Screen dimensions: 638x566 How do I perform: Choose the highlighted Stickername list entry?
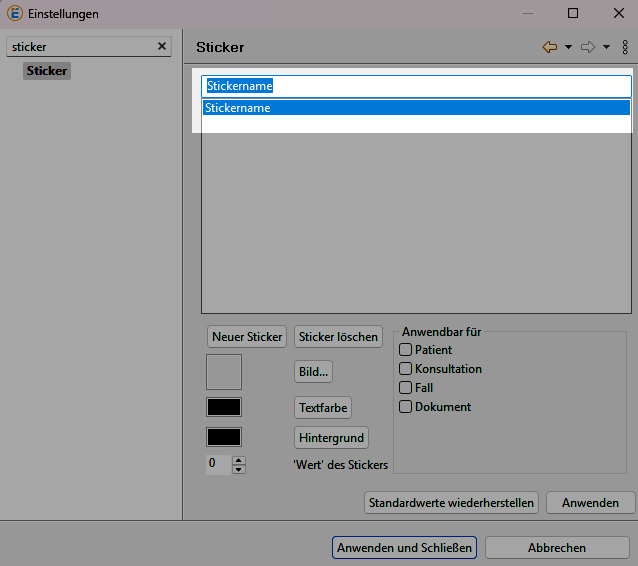[x=416, y=108]
